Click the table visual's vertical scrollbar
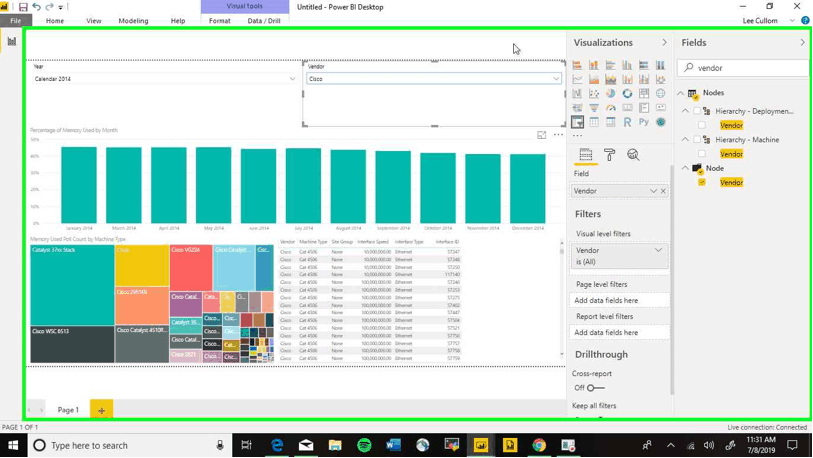 (x=562, y=299)
